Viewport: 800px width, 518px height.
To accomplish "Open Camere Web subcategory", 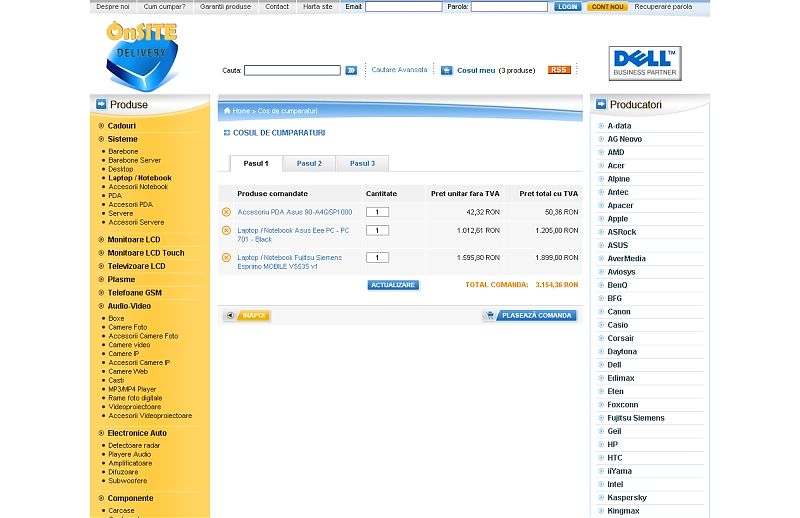I will [x=128, y=372].
